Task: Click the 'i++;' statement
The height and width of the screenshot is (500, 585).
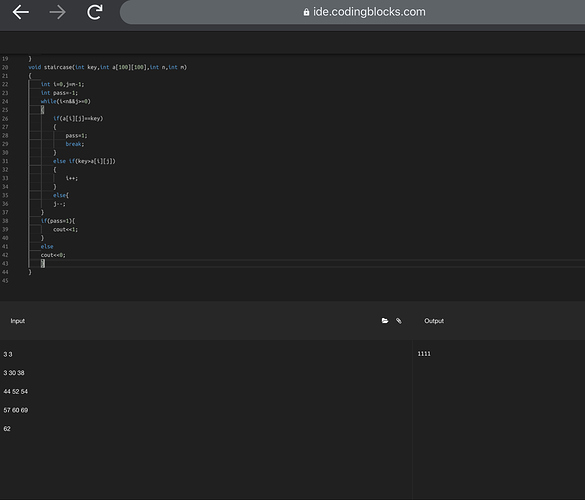Action: pyautogui.click(x=72, y=178)
